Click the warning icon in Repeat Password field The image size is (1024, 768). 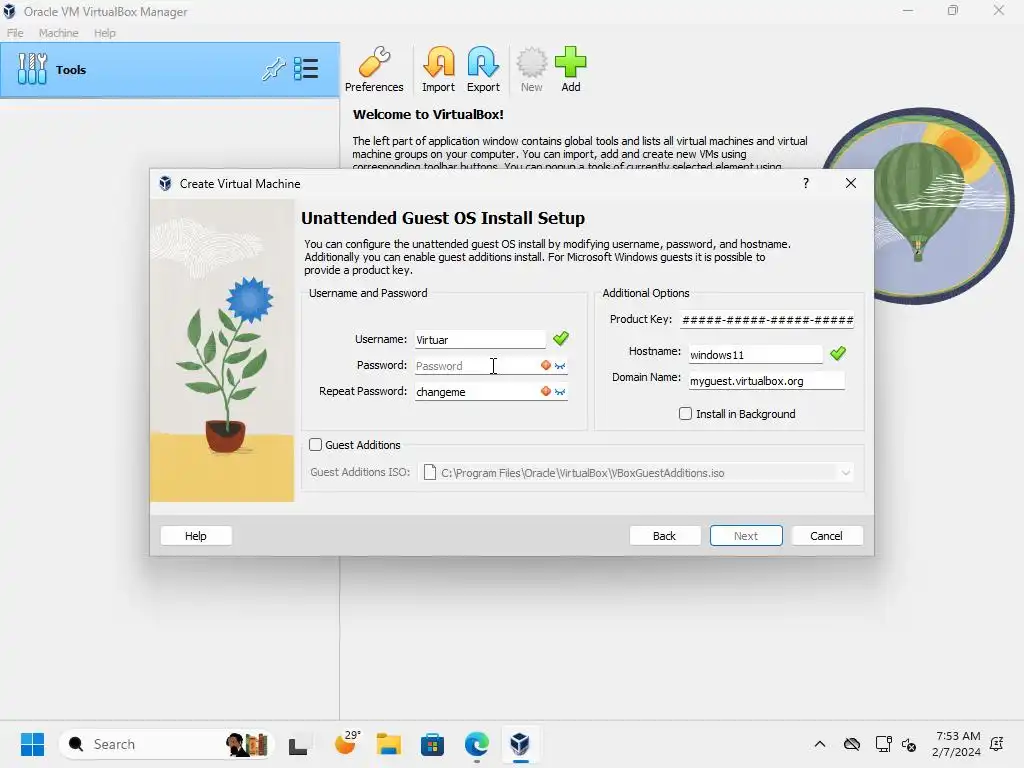[545, 391]
